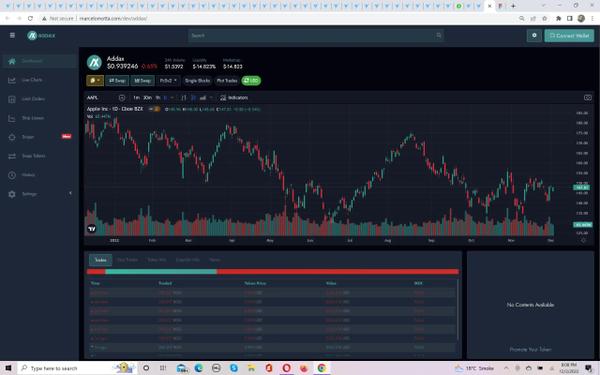
Task: Click the symbol compare plus icon
Action: click(x=122, y=98)
